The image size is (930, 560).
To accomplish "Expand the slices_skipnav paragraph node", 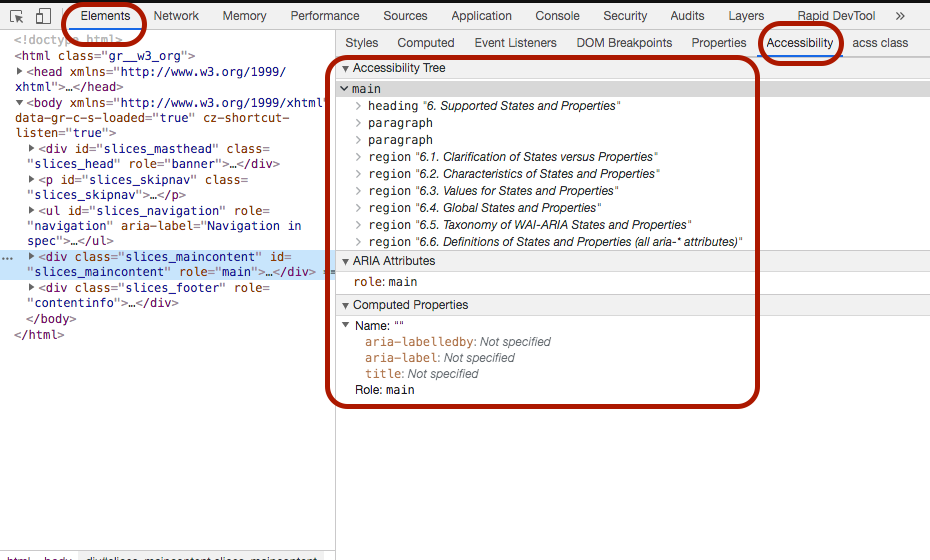I will pos(32,179).
